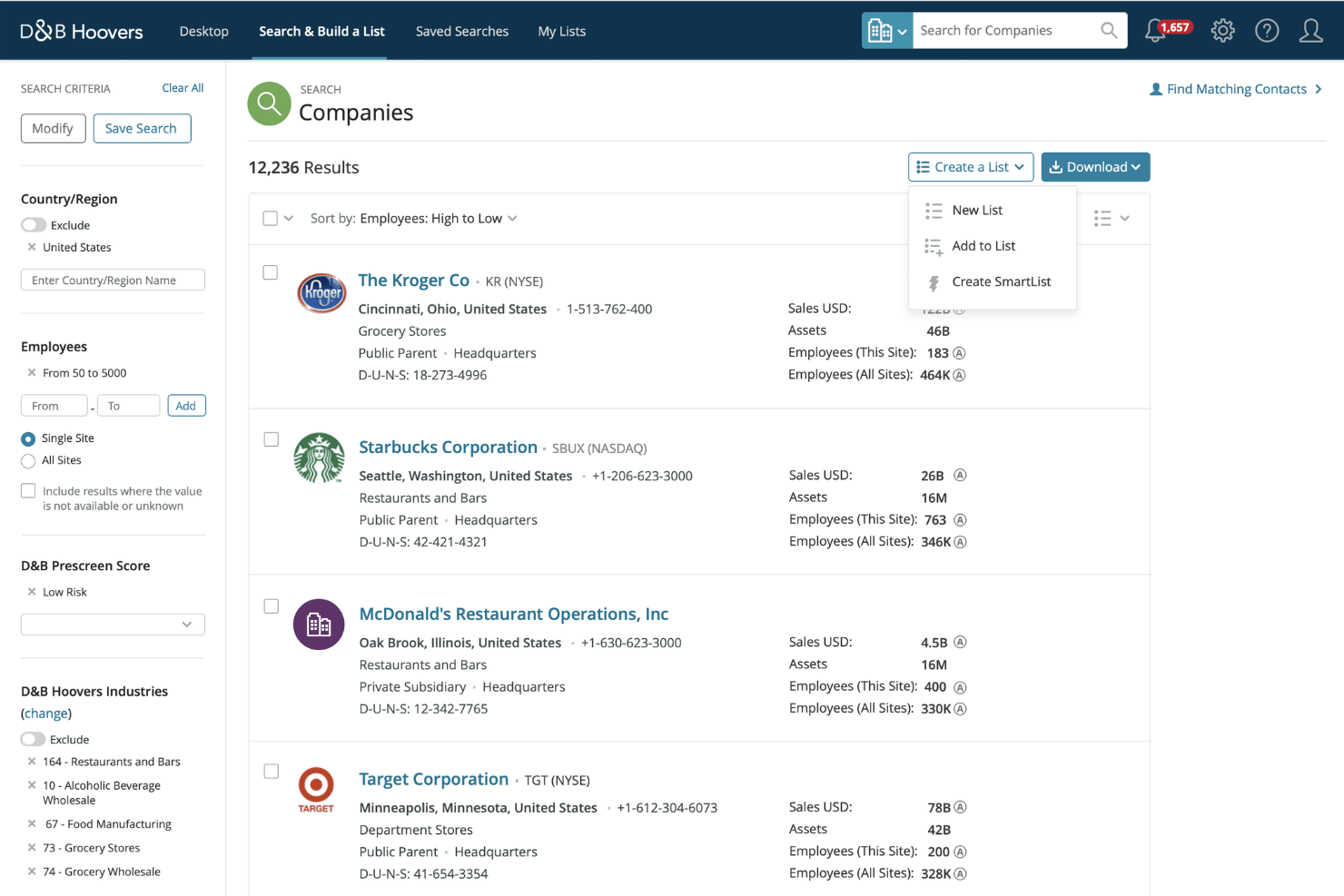Click Save Search button
The height and width of the screenshot is (896, 1344).
point(142,128)
